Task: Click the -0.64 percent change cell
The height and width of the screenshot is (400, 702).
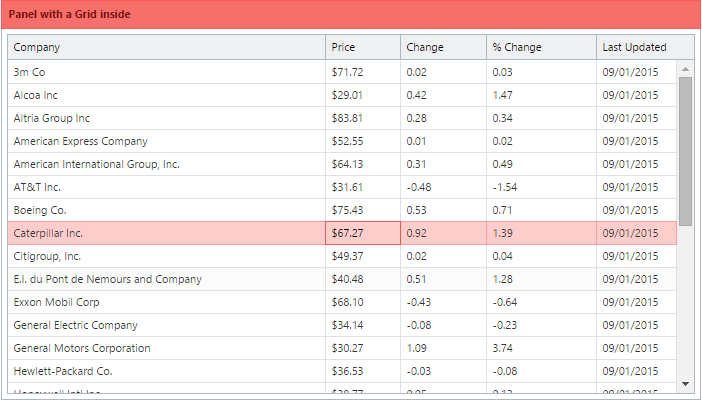Action: 542,302
